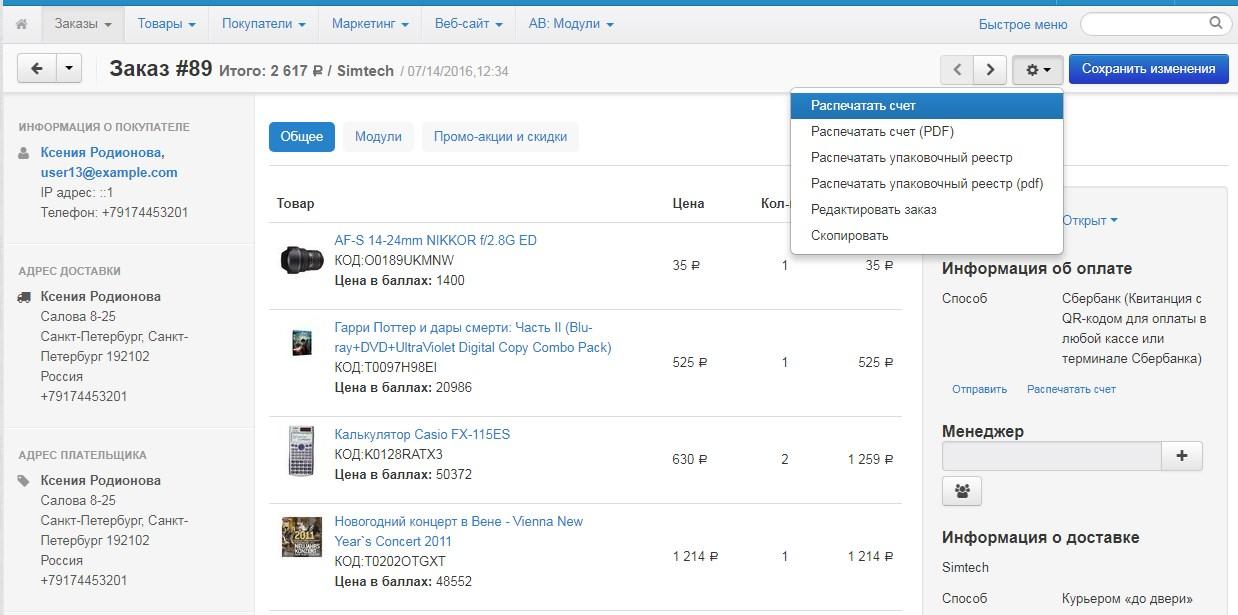
Task: Open the Заказы menu
Action: (83, 23)
